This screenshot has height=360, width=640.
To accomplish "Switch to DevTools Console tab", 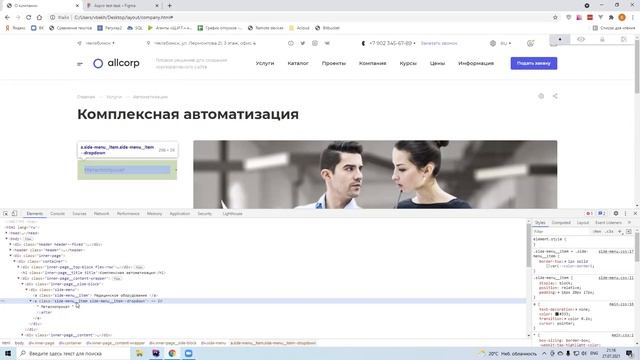I will pyautogui.click(x=58, y=214).
